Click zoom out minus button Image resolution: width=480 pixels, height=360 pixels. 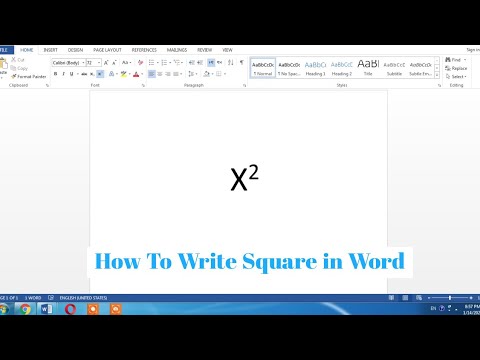point(429,298)
